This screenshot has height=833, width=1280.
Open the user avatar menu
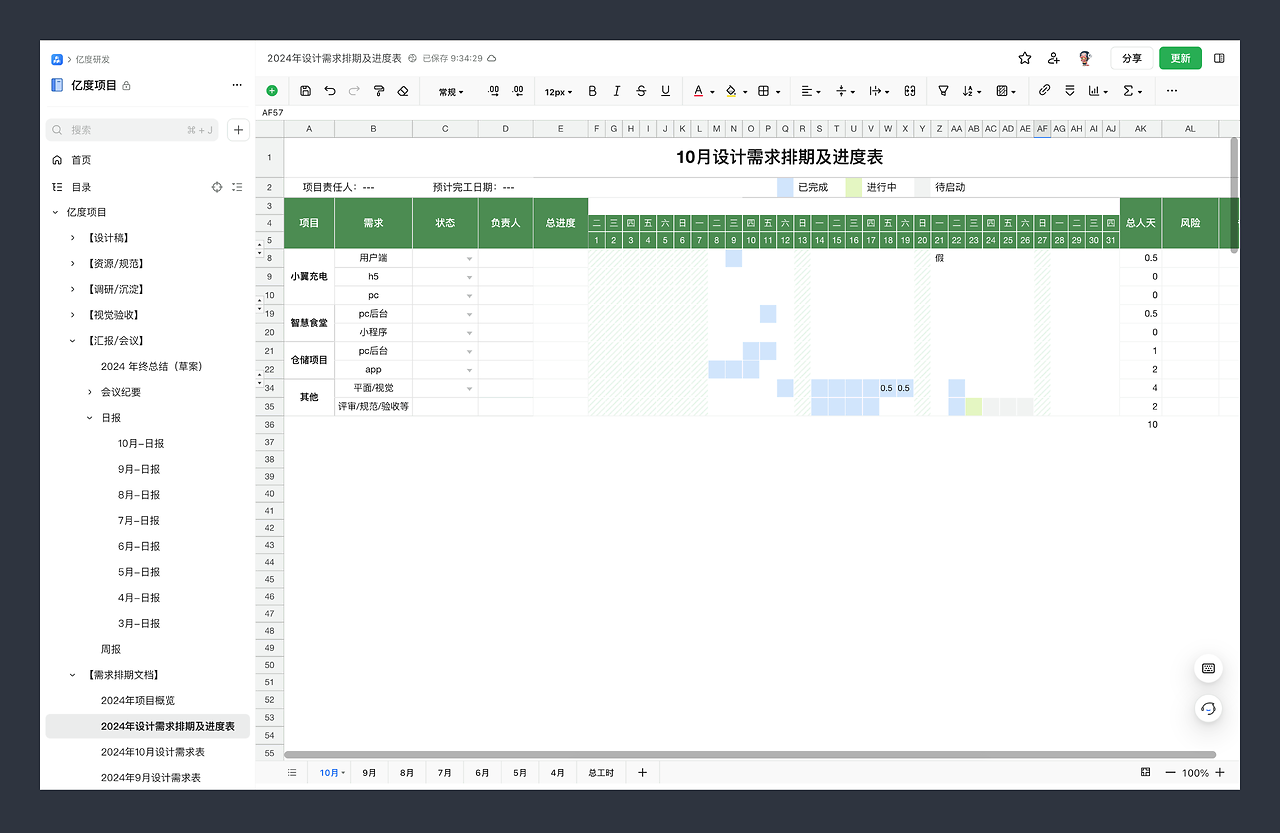(x=1085, y=58)
